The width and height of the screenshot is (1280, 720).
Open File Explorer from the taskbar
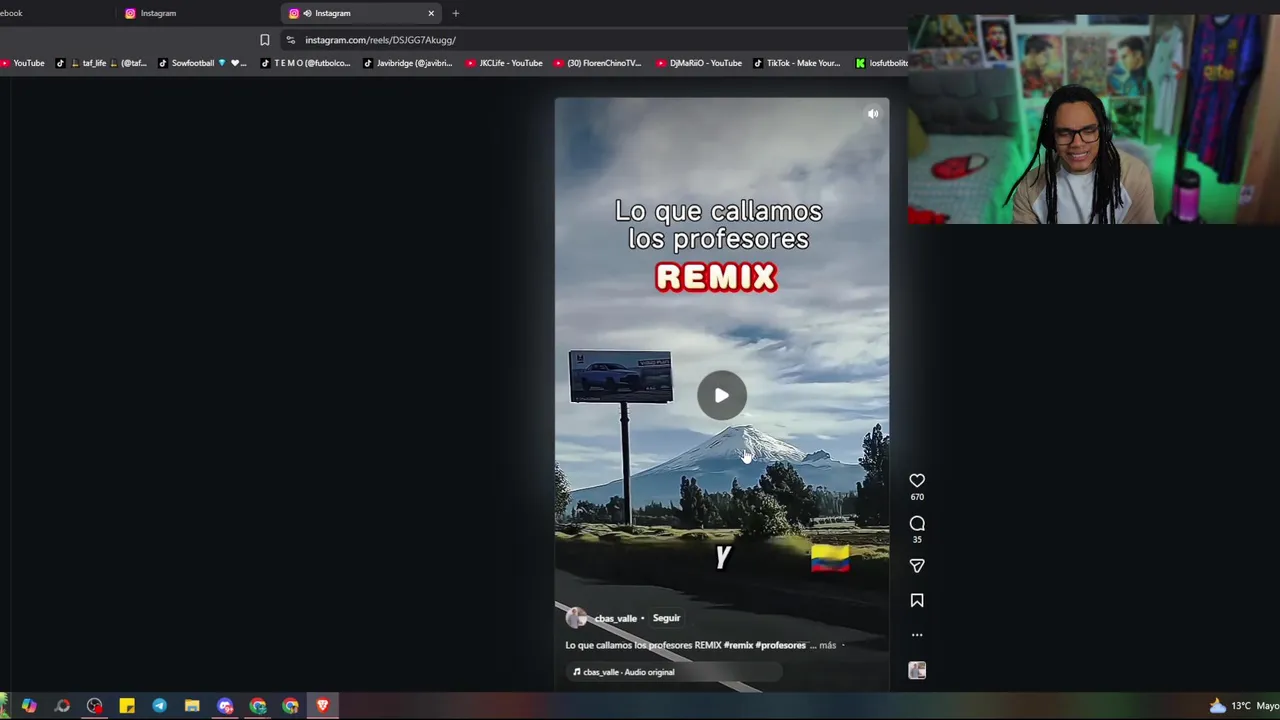point(192,706)
